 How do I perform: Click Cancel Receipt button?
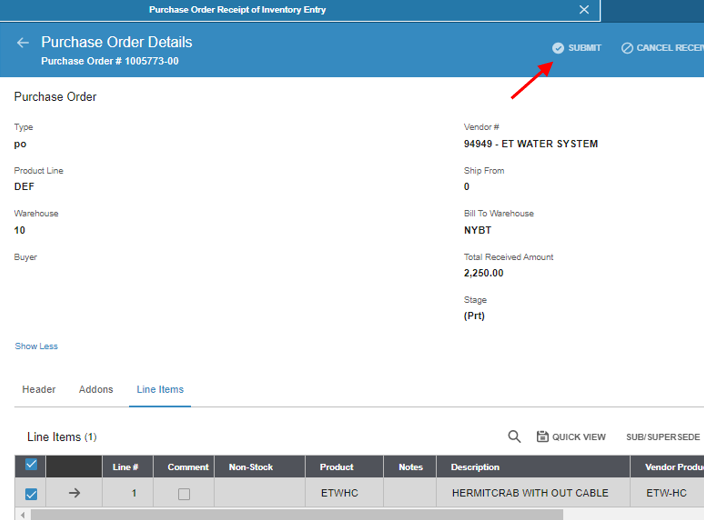coord(662,48)
